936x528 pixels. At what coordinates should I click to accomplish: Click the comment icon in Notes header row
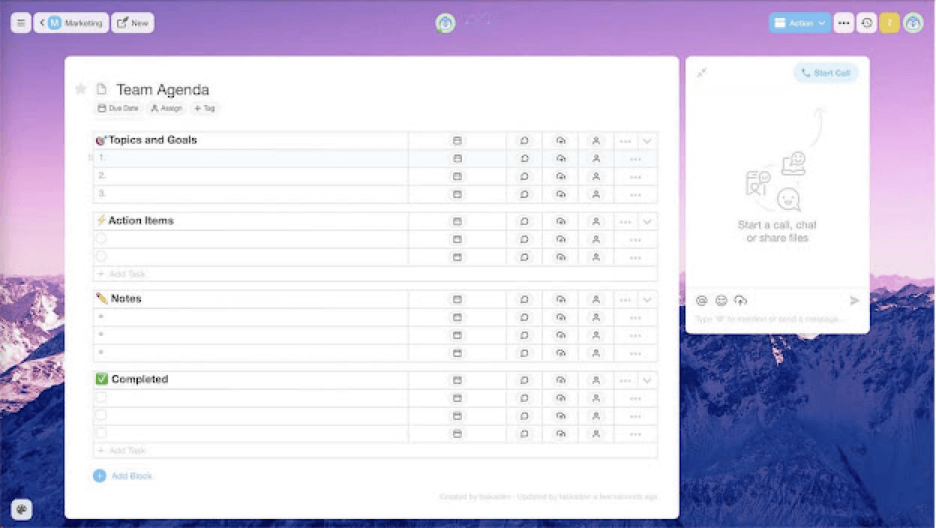click(x=524, y=299)
